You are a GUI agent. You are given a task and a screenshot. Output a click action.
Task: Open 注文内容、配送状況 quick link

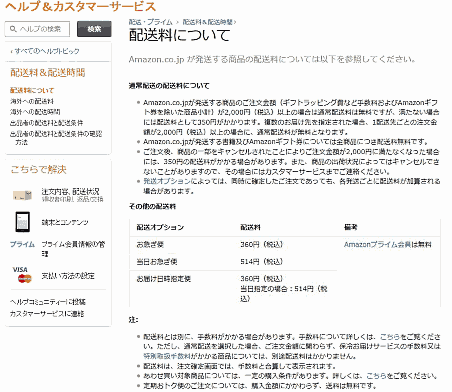point(70,192)
